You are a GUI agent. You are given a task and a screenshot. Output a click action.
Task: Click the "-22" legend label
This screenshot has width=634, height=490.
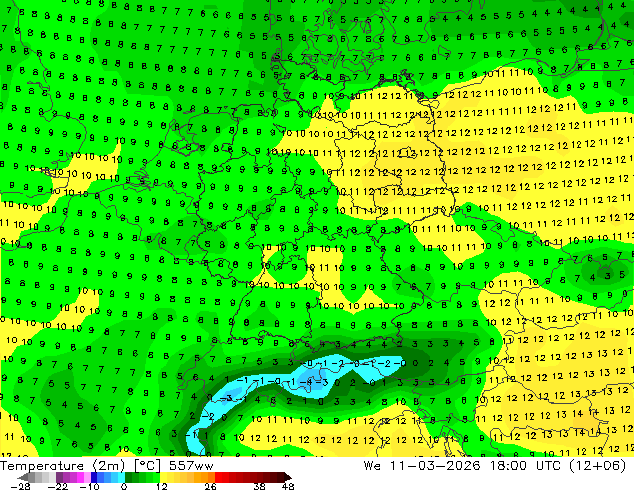58,486
